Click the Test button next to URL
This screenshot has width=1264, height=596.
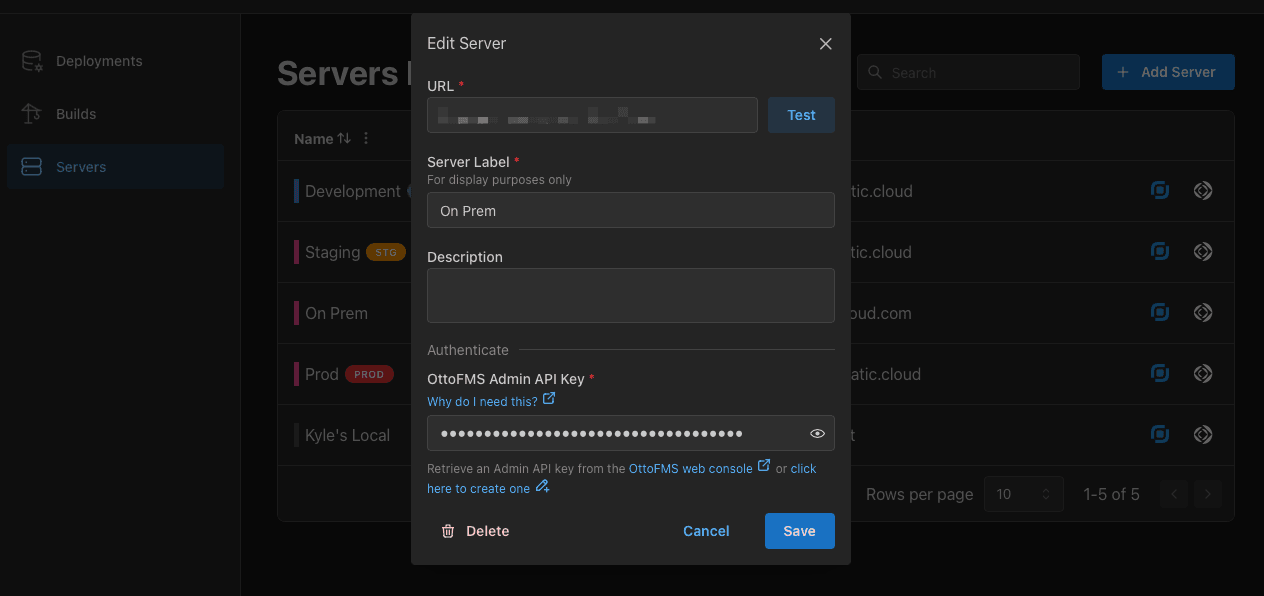pos(800,114)
